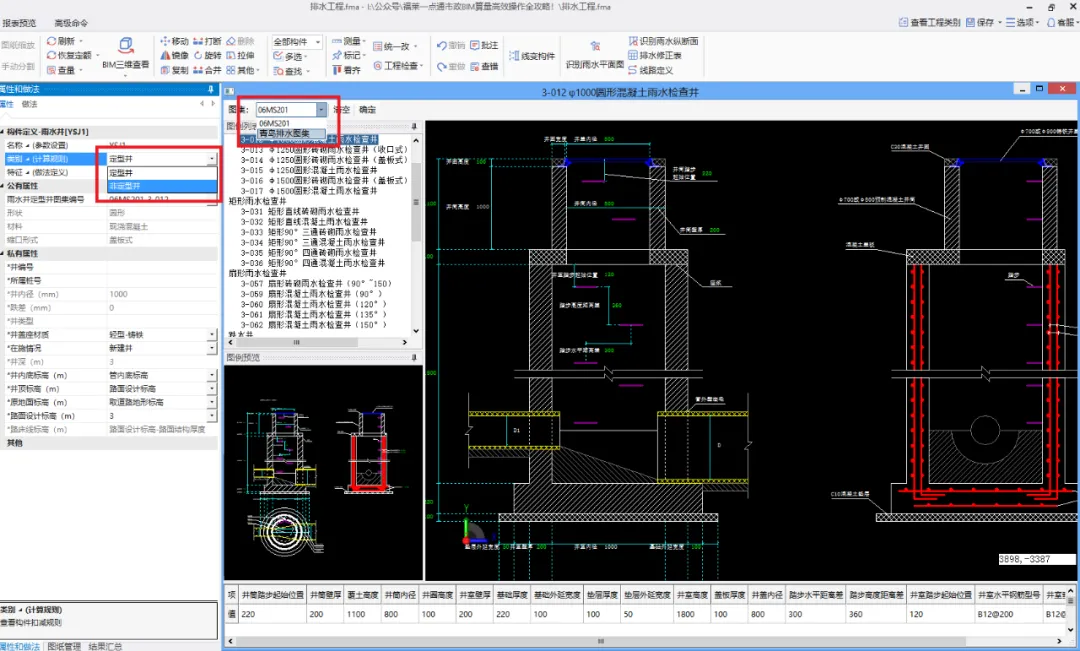Image resolution: width=1080 pixels, height=651 pixels.
Task: Open the 报表预览 menu
Action: (x=19, y=23)
